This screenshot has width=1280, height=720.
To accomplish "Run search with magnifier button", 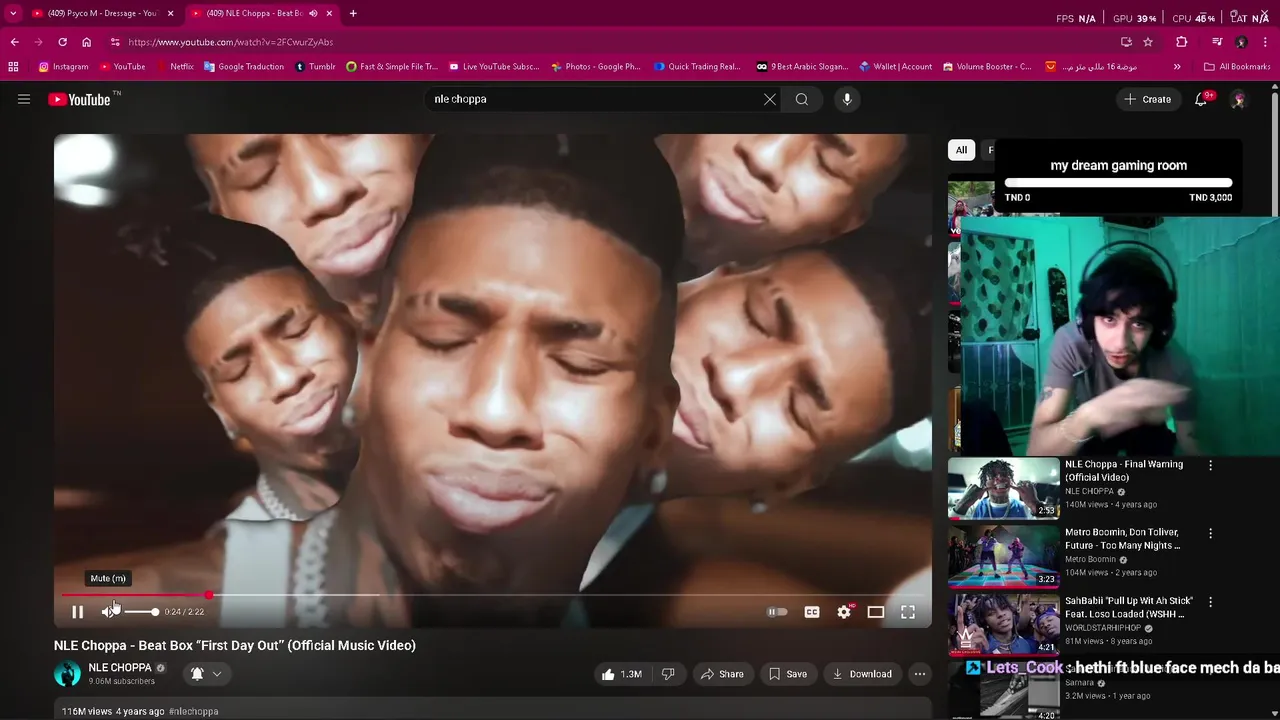I will [x=802, y=99].
